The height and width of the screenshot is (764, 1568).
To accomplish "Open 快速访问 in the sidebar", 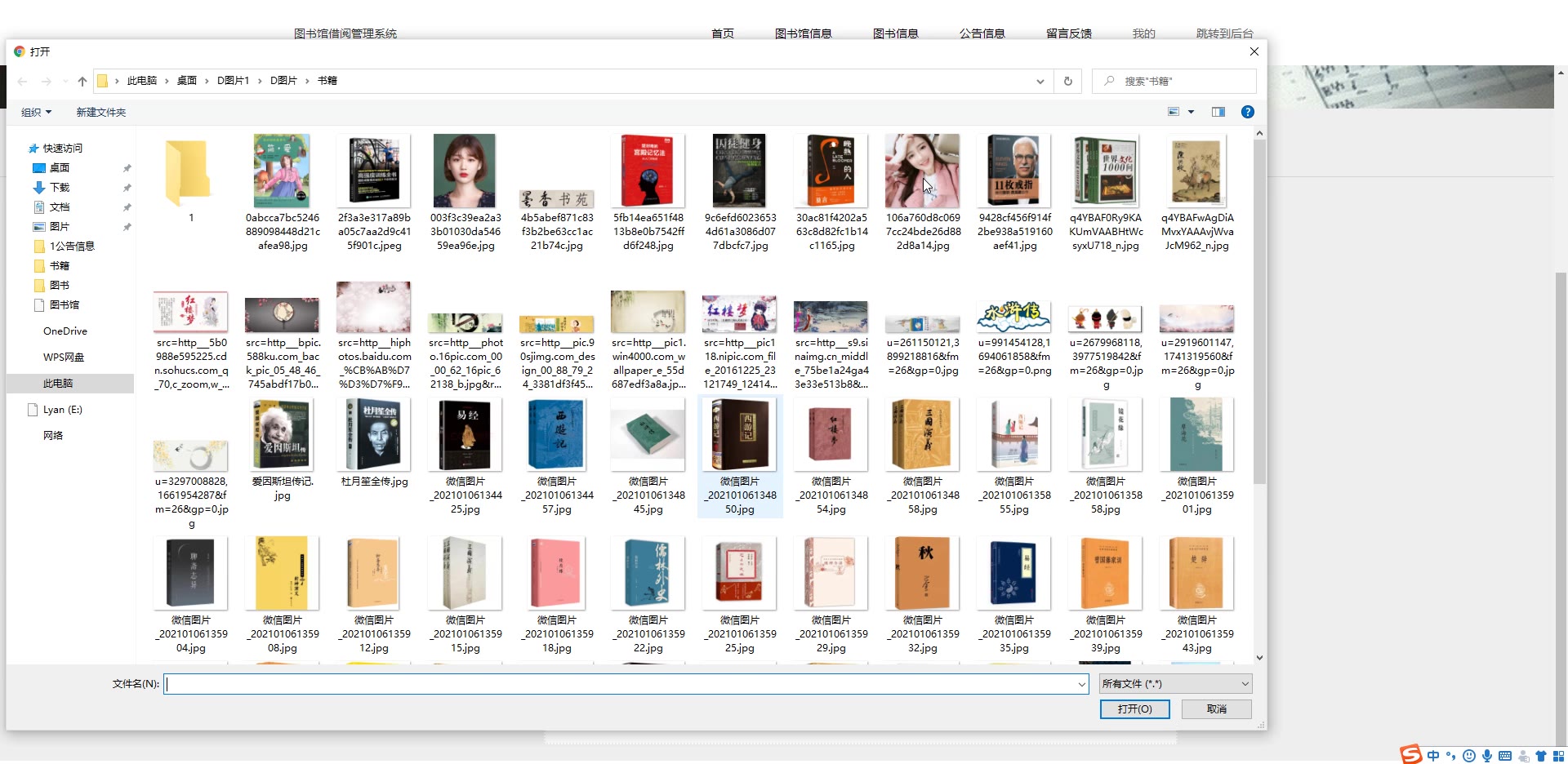I will click(x=62, y=148).
